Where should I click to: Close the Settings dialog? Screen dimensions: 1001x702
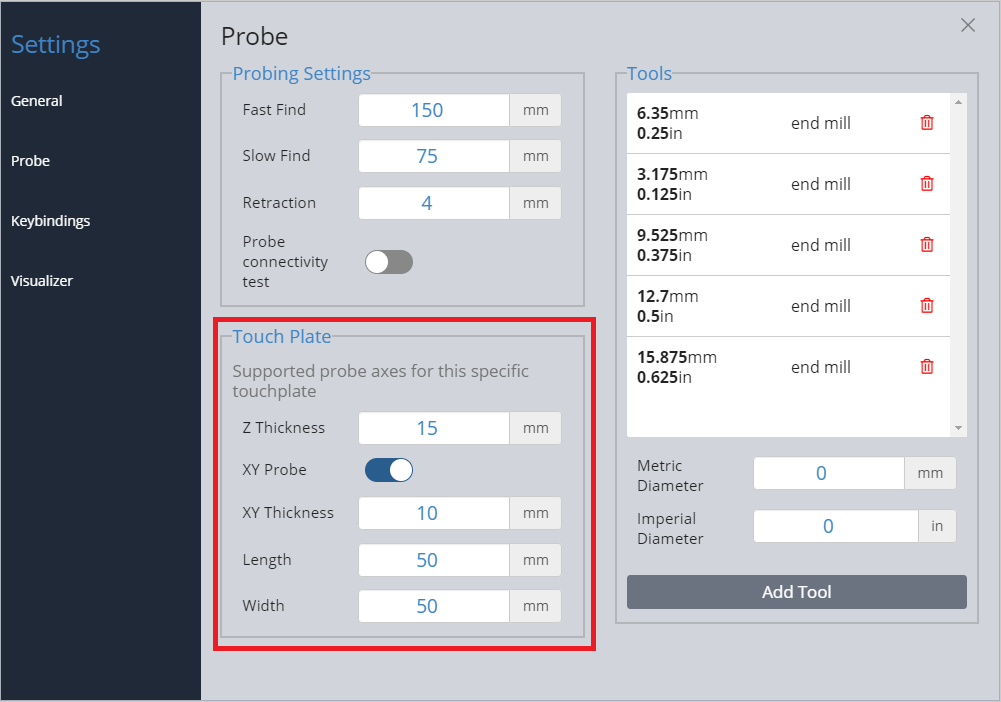pos(968,26)
